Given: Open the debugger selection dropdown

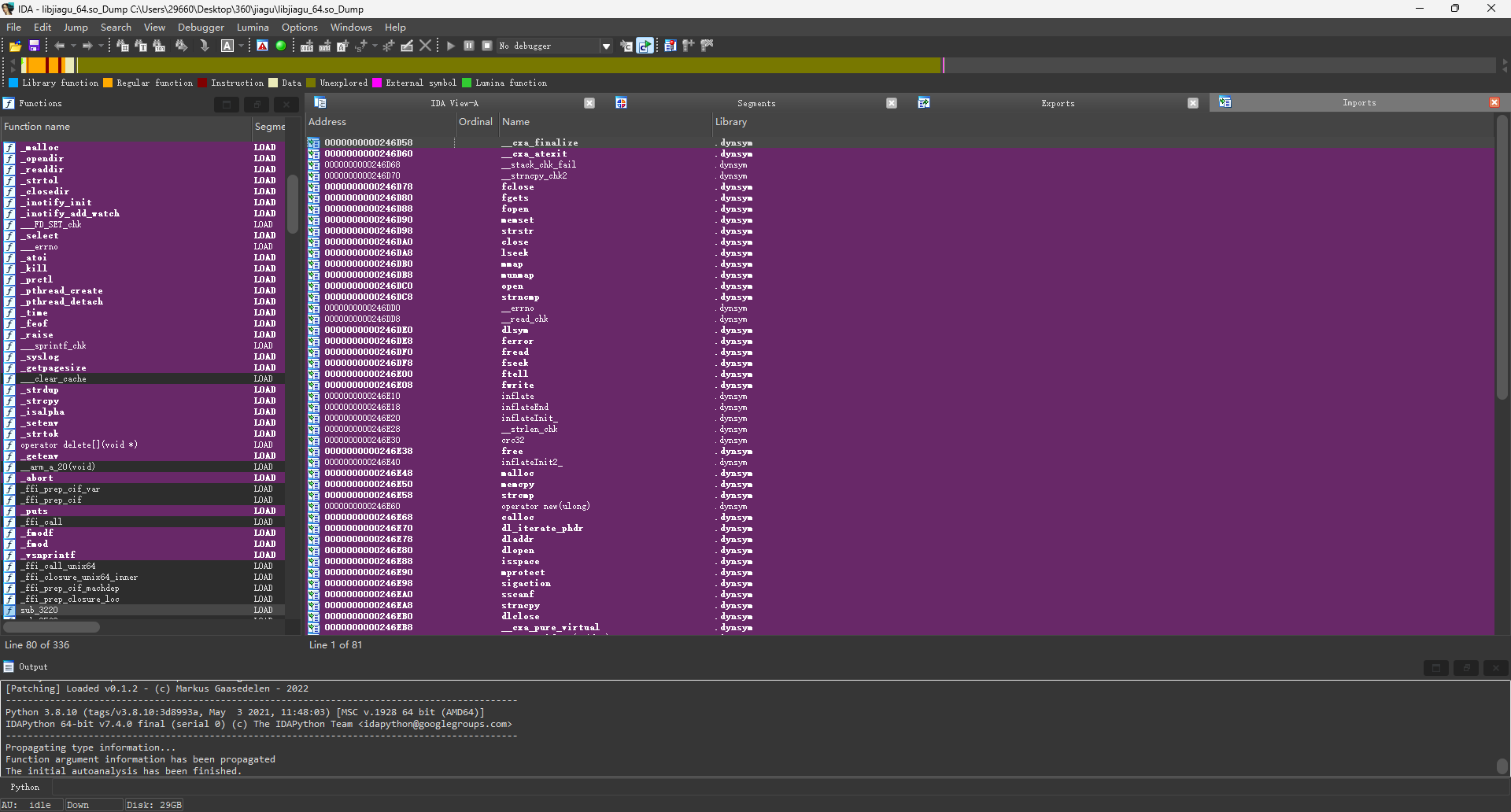Looking at the screenshot, I should click(606, 46).
